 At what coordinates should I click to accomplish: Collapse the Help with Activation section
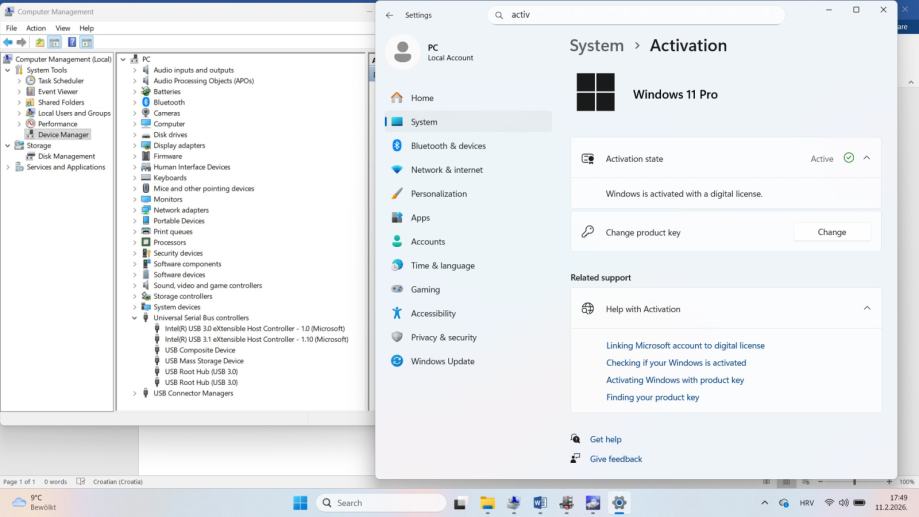coord(866,309)
